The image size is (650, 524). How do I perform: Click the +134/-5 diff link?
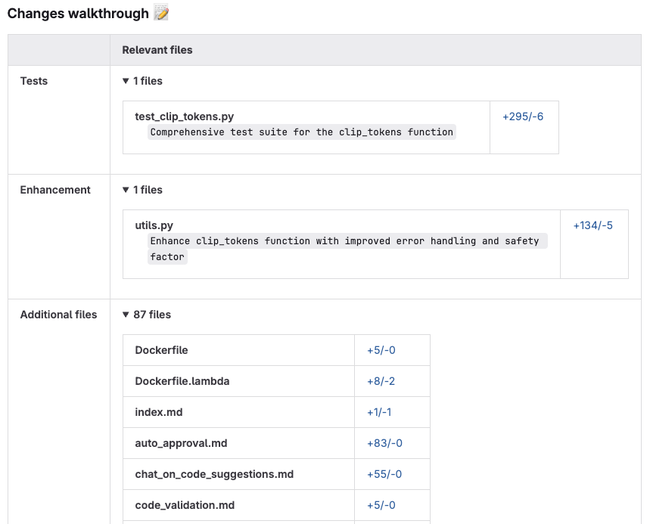(593, 226)
